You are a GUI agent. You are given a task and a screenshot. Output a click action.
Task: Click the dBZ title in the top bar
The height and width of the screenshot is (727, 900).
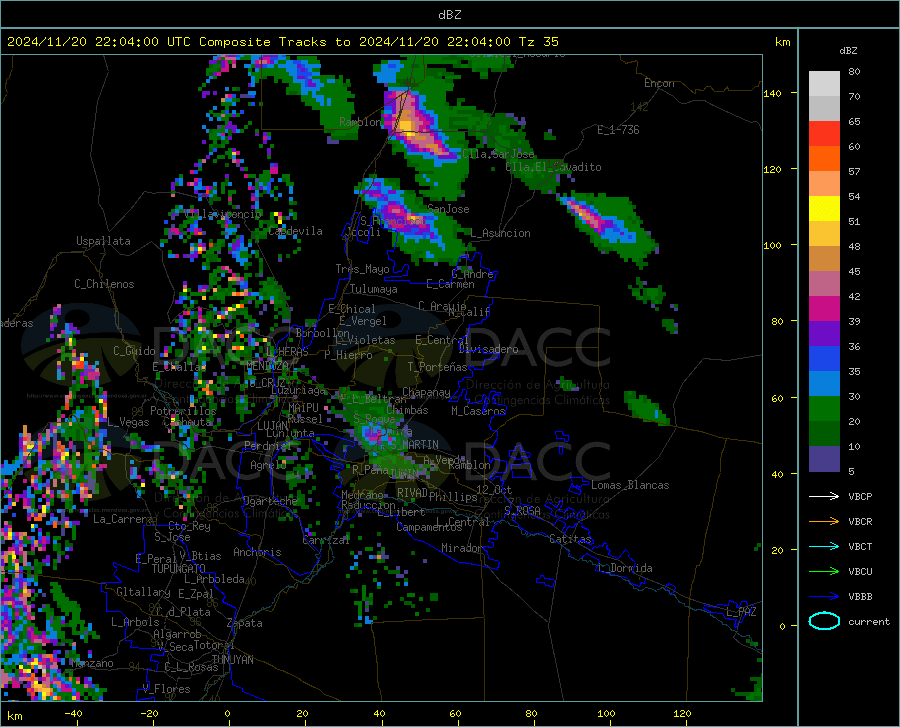click(x=449, y=15)
